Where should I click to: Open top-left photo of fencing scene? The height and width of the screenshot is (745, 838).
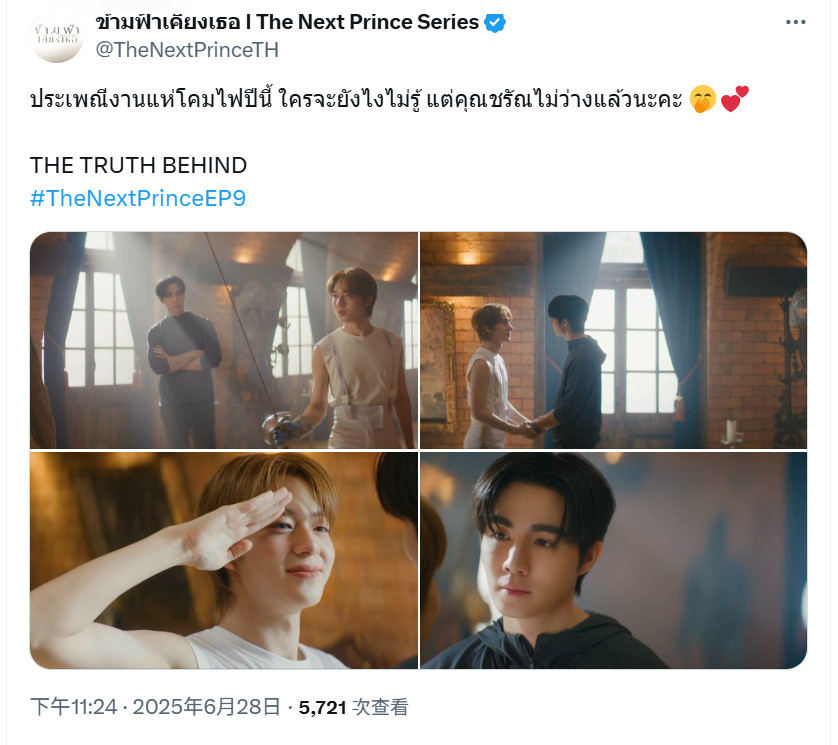[x=224, y=340]
